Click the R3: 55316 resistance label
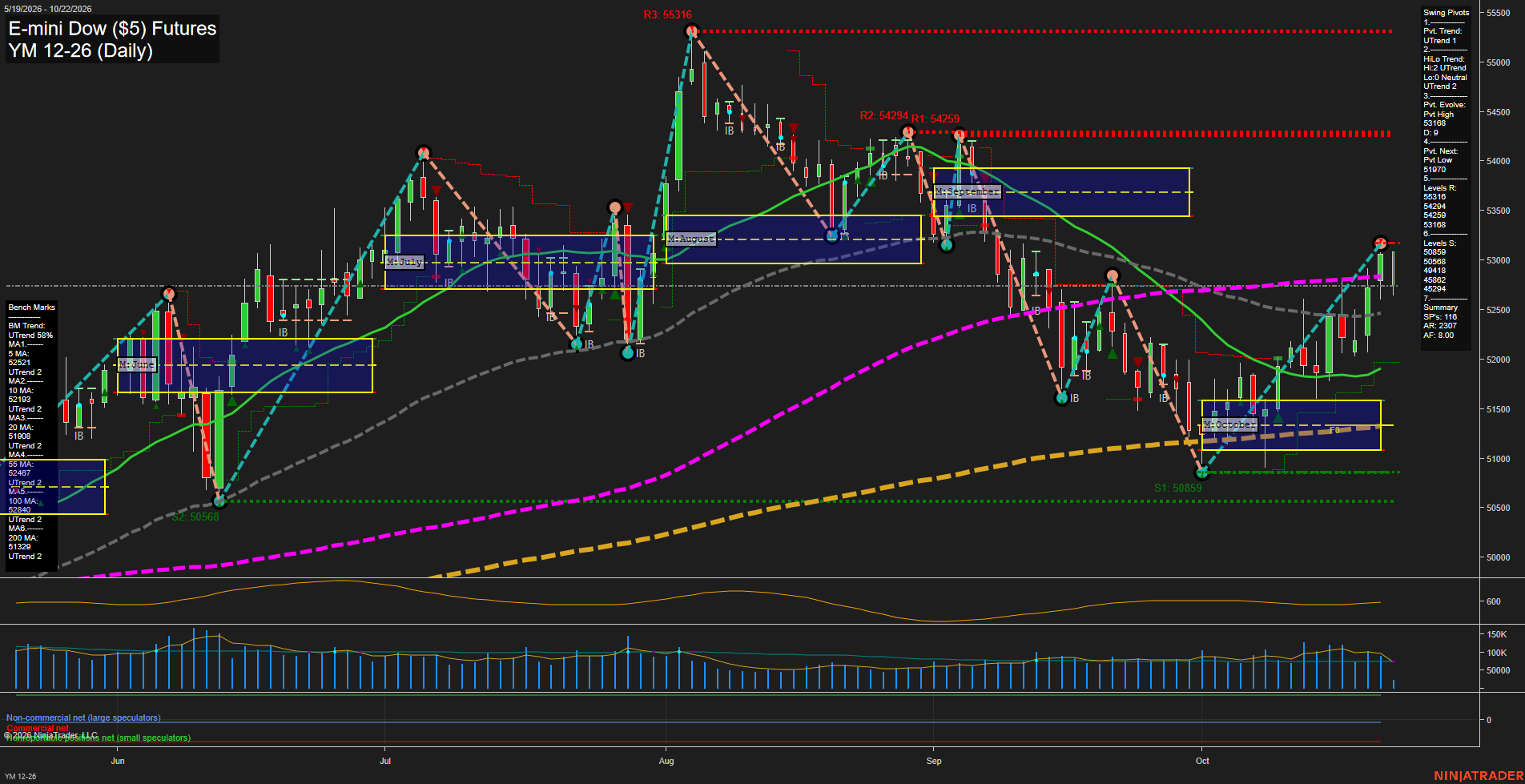The image size is (1525, 784). 667,15
